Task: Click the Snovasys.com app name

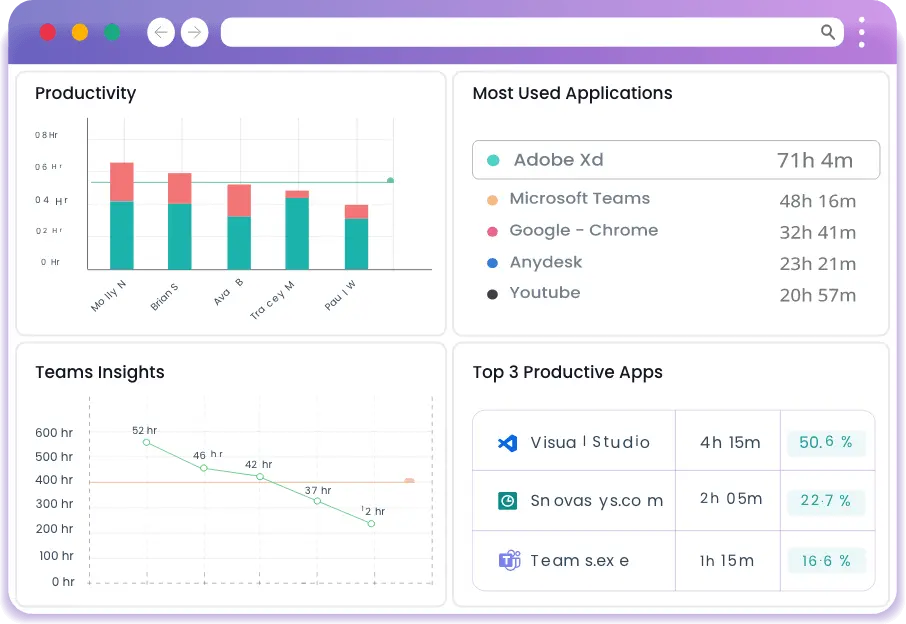Action: (x=597, y=500)
